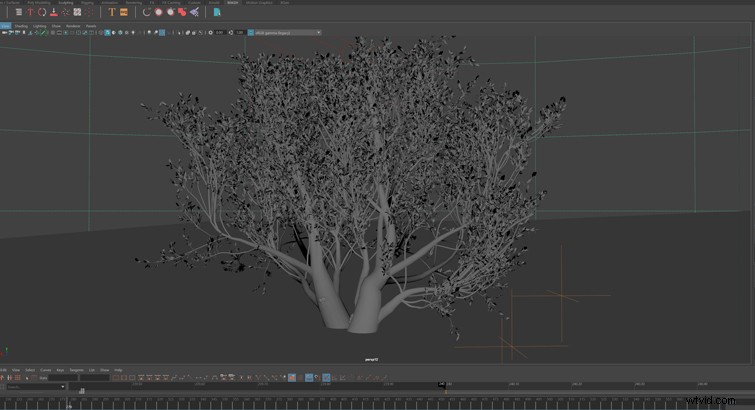Image resolution: width=755 pixels, height=410 pixels.
Task: Open the Graph Editor Select menu
Action: coord(30,370)
